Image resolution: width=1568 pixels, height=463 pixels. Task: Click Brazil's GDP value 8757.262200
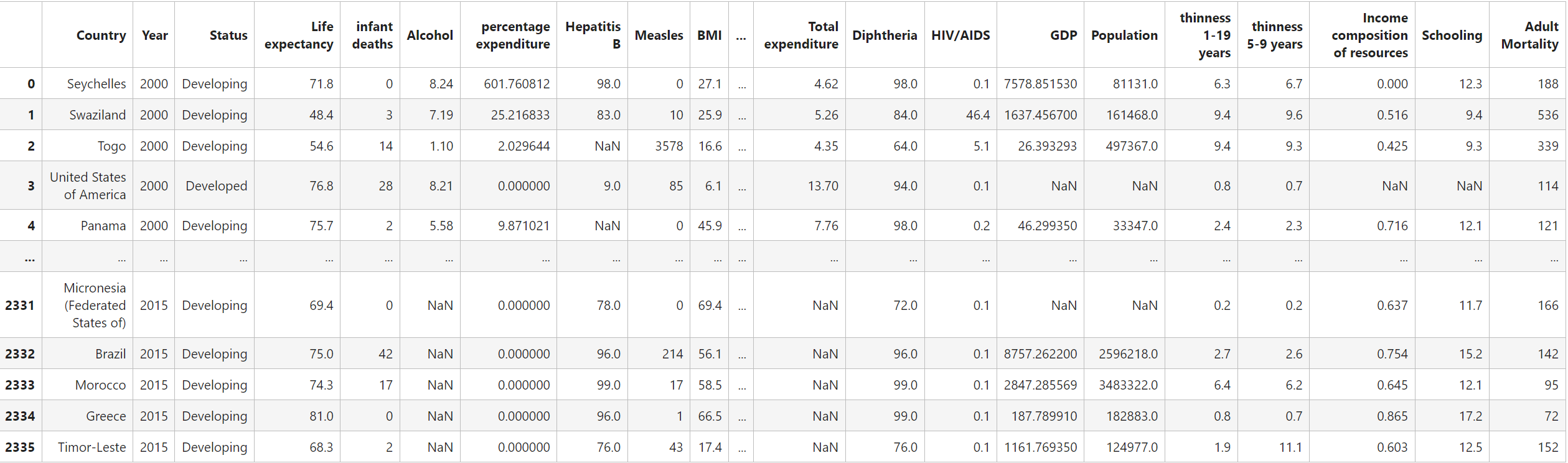[1040, 354]
